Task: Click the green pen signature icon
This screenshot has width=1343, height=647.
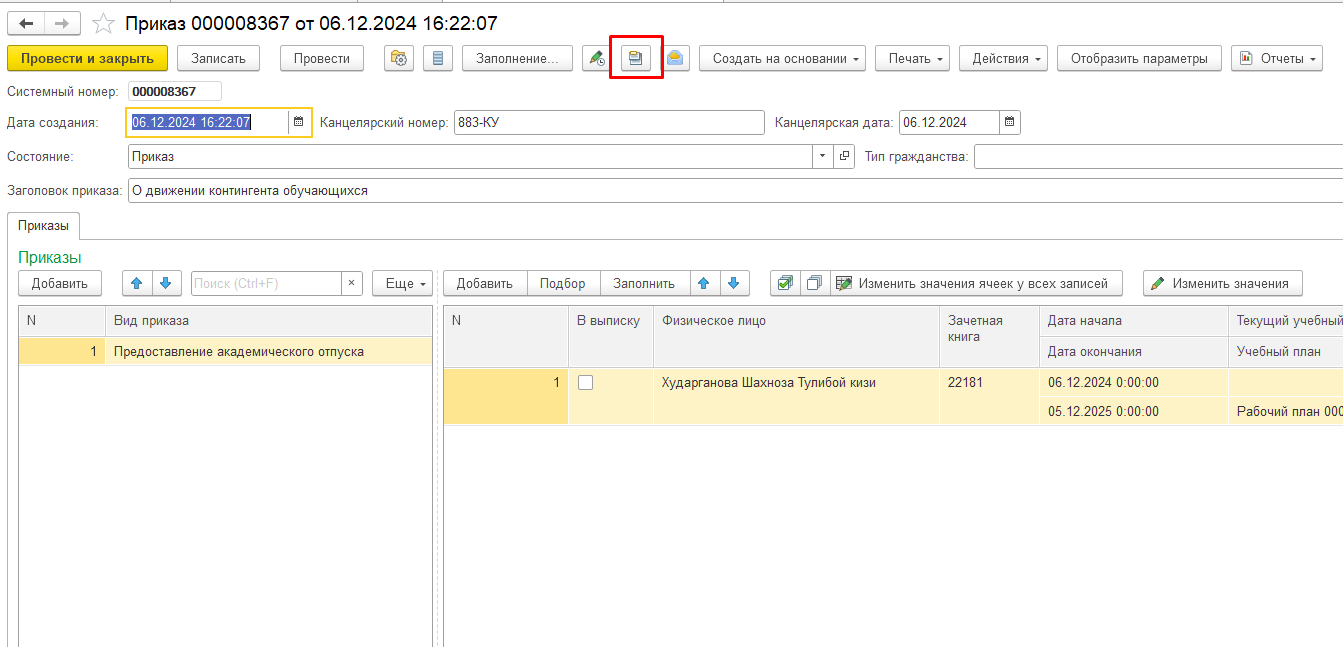Action: pyautogui.click(x=597, y=58)
